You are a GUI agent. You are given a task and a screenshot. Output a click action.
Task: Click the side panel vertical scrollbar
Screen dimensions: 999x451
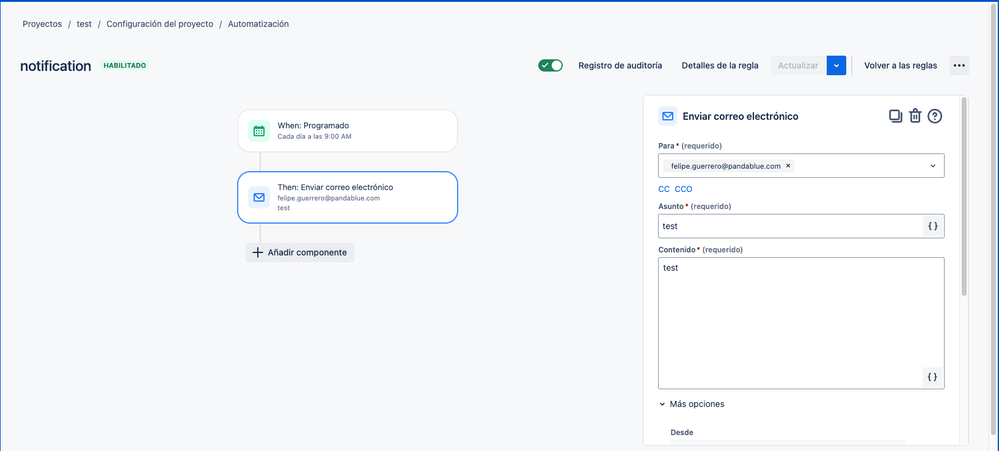pos(964,196)
